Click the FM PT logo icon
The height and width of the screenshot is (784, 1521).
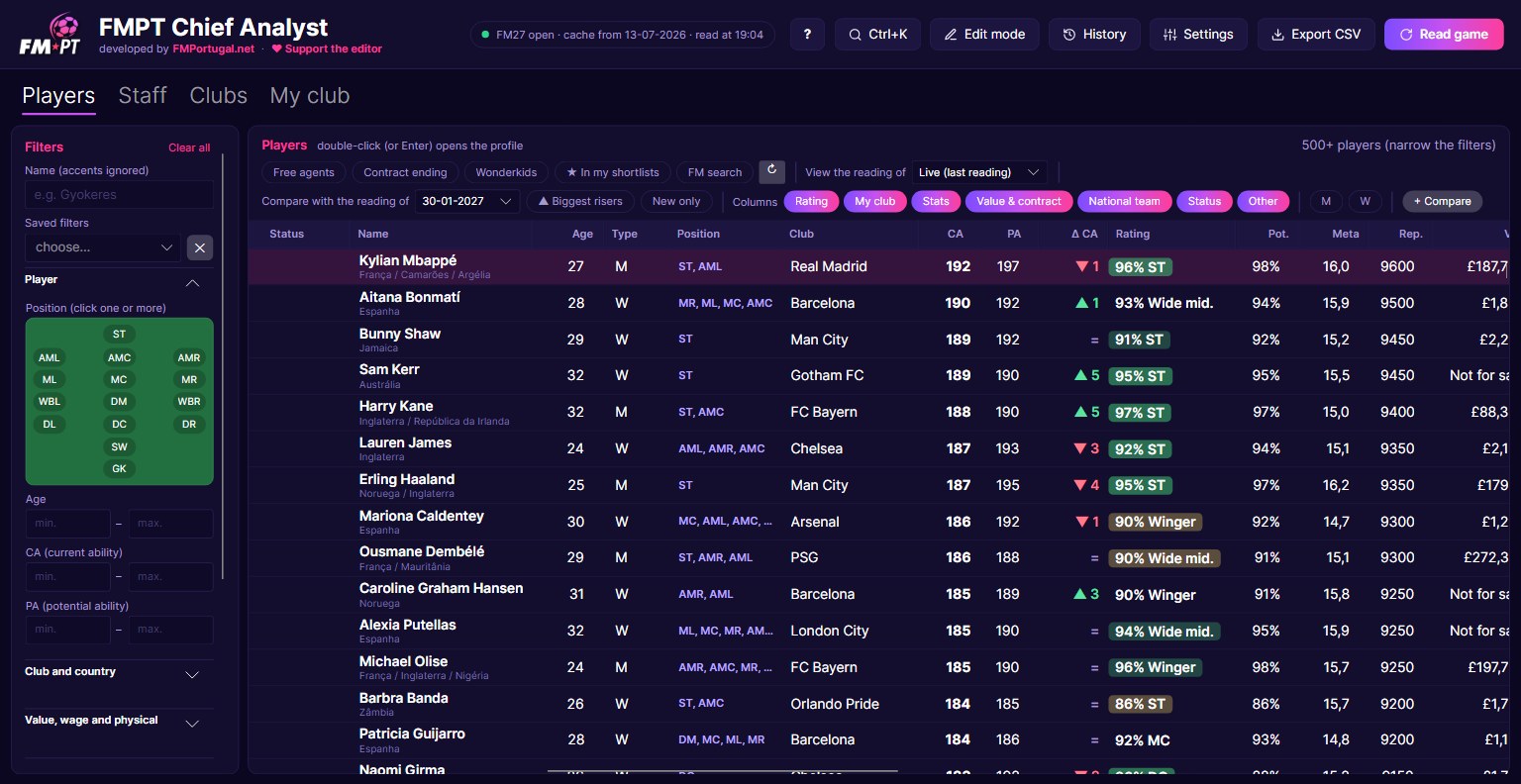pyautogui.click(x=50, y=35)
